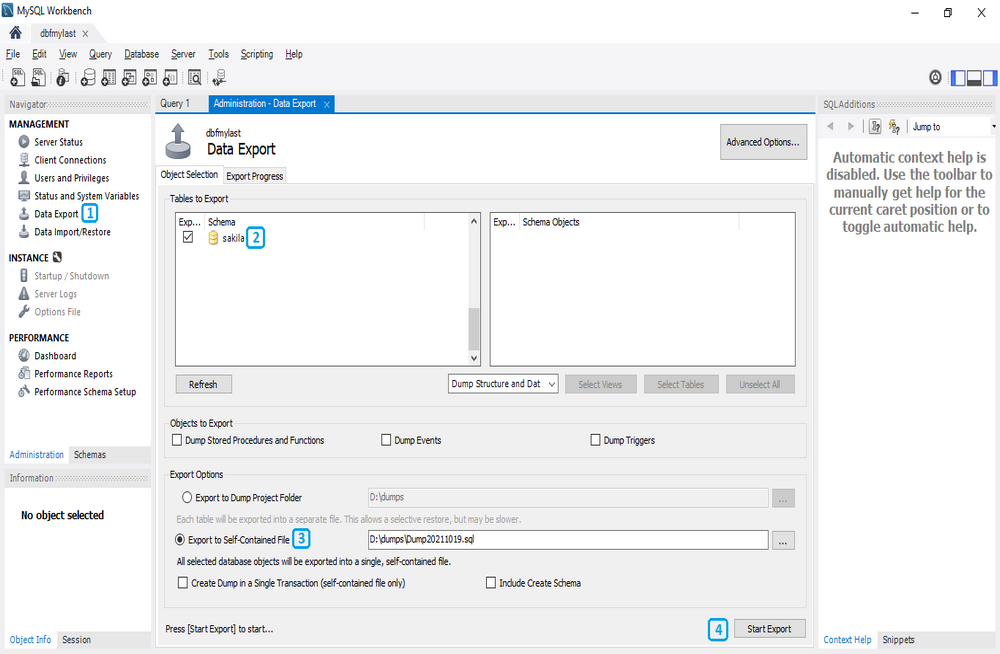Create a new SQL tab toolbar icon
The height and width of the screenshot is (654, 1000).
click(x=18, y=77)
